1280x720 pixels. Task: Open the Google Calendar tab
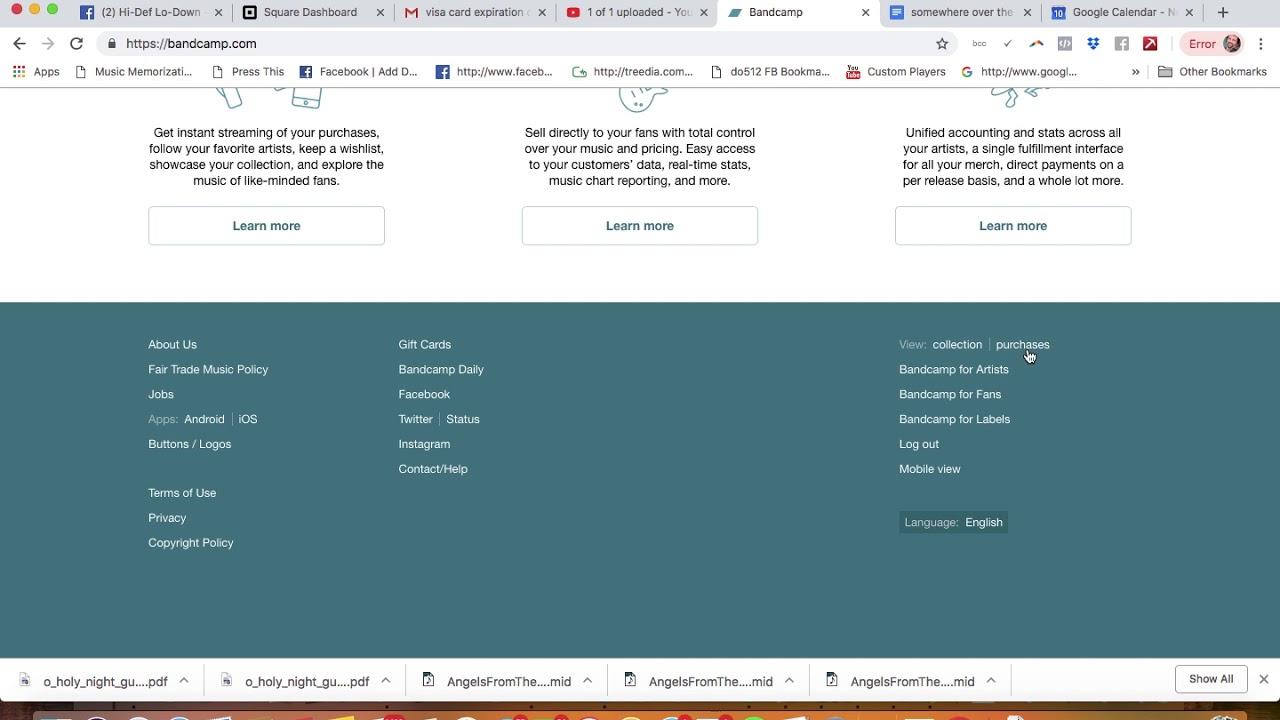[x=1113, y=12]
